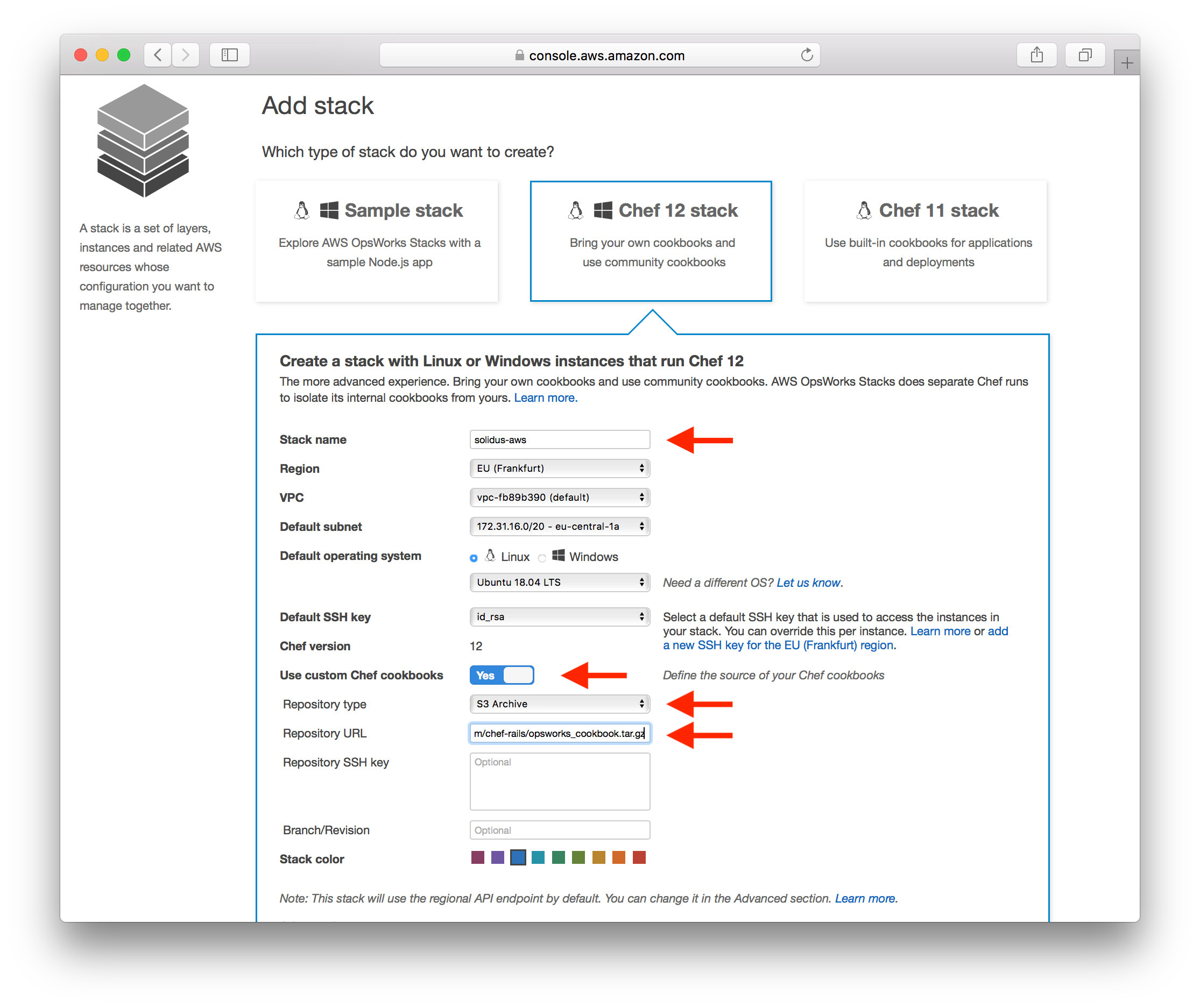
Task: Pick the green stack color swatch
Action: pos(558,857)
